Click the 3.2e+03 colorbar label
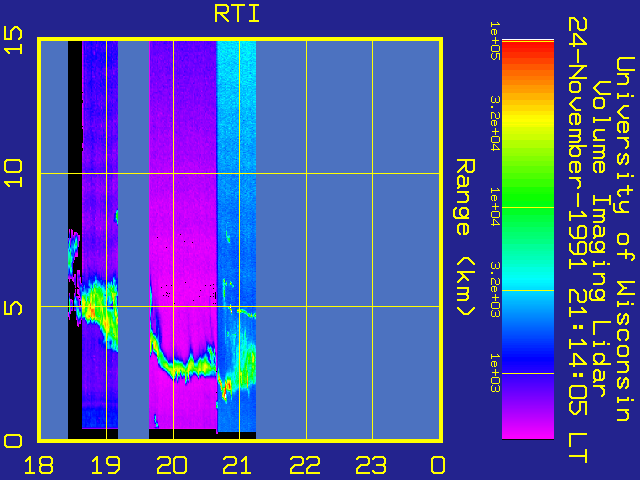Image resolution: width=640 pixels, height=480 pixels. coord(495,290)
